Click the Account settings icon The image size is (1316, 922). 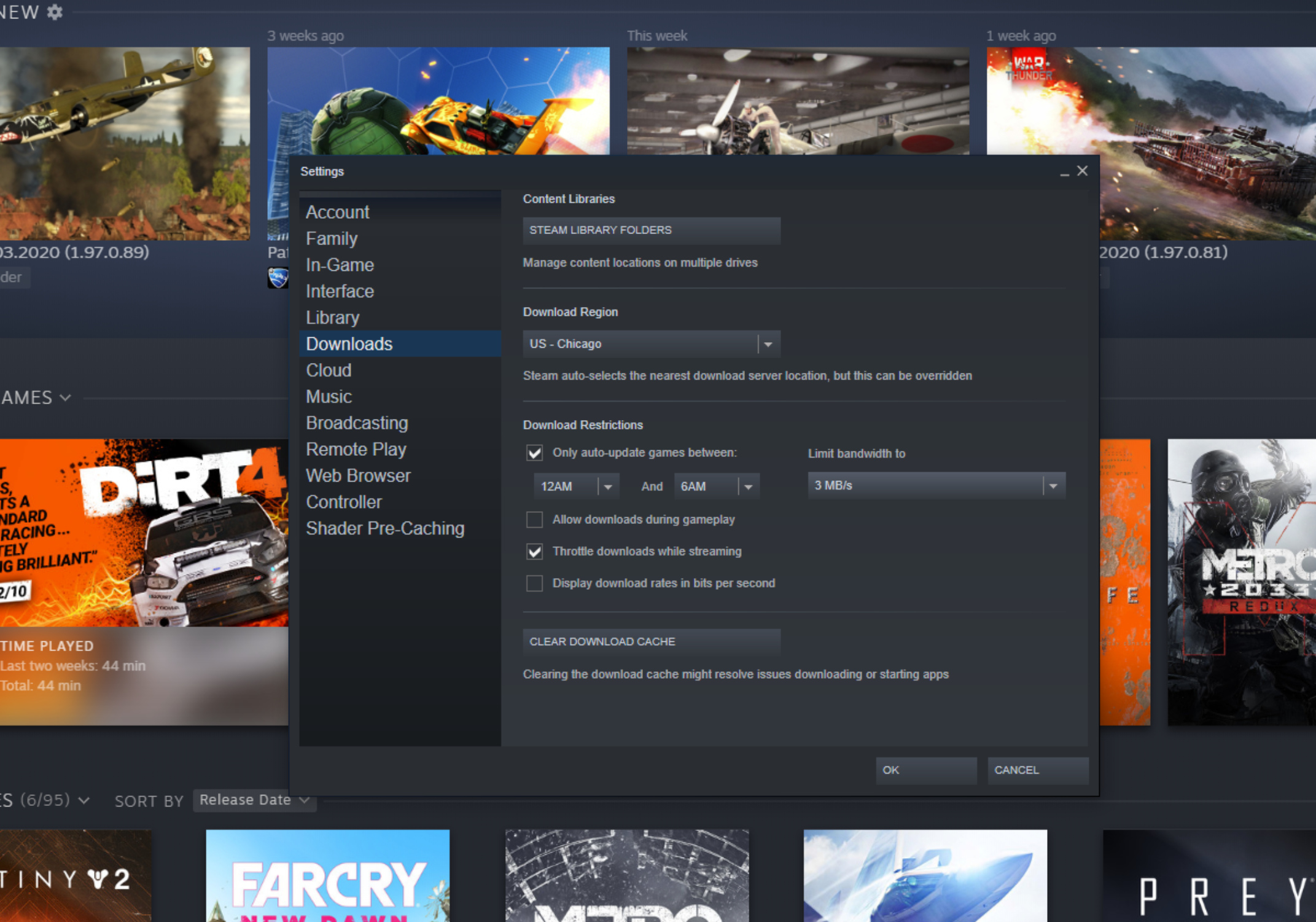coord(337,211)
